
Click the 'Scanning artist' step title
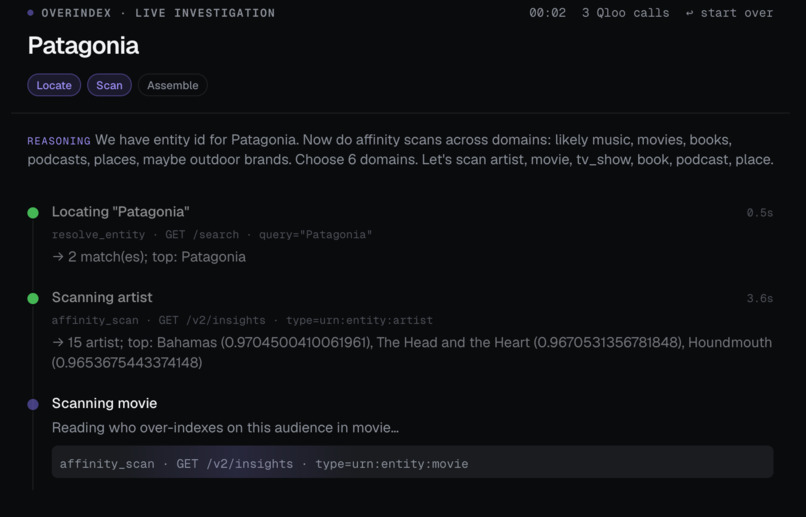(x=102, y=298)
